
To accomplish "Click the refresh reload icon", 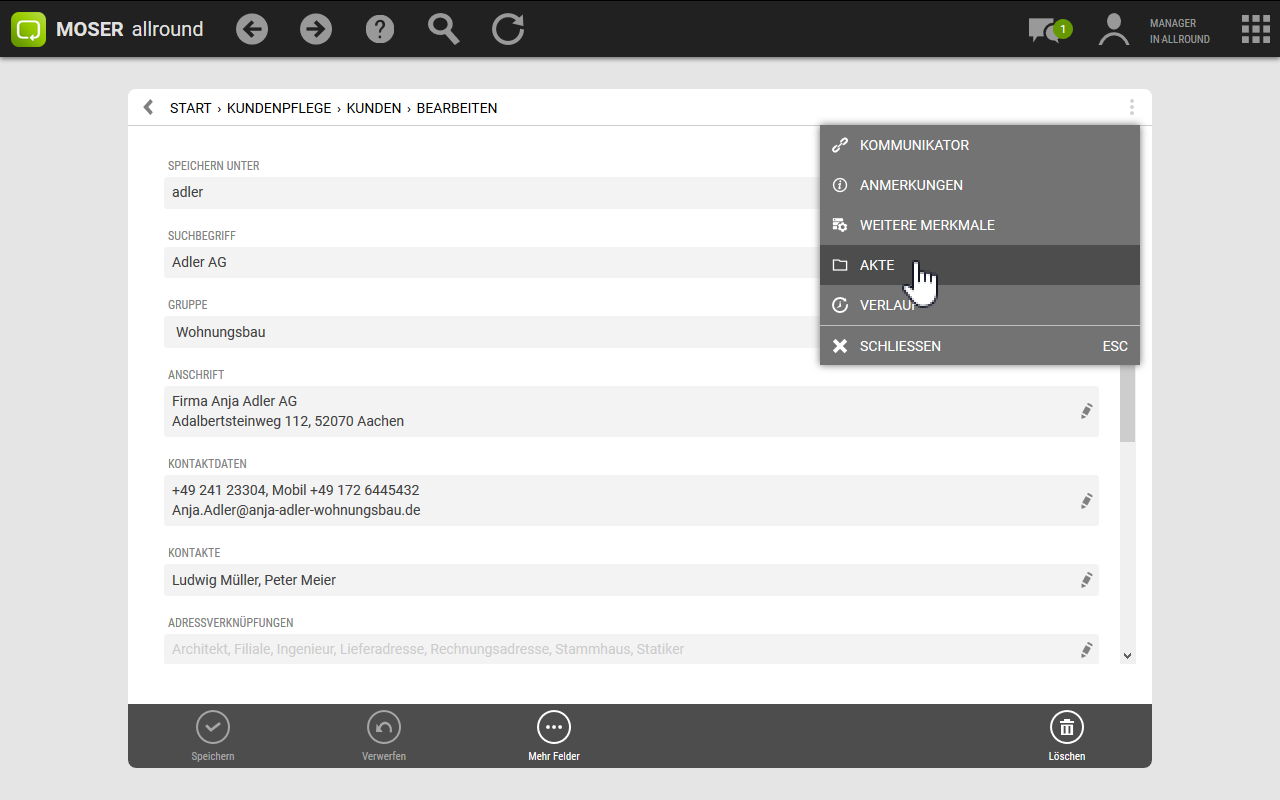I will tap(508, 29).
